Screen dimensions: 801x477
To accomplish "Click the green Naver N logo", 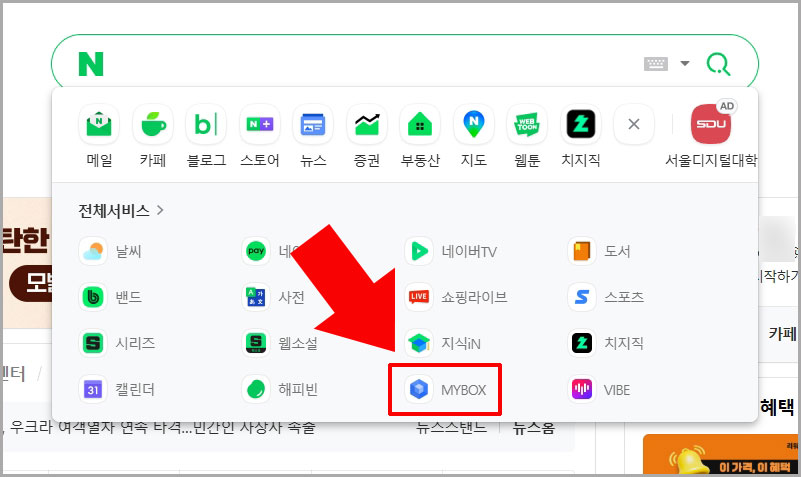I will point(91,64).
